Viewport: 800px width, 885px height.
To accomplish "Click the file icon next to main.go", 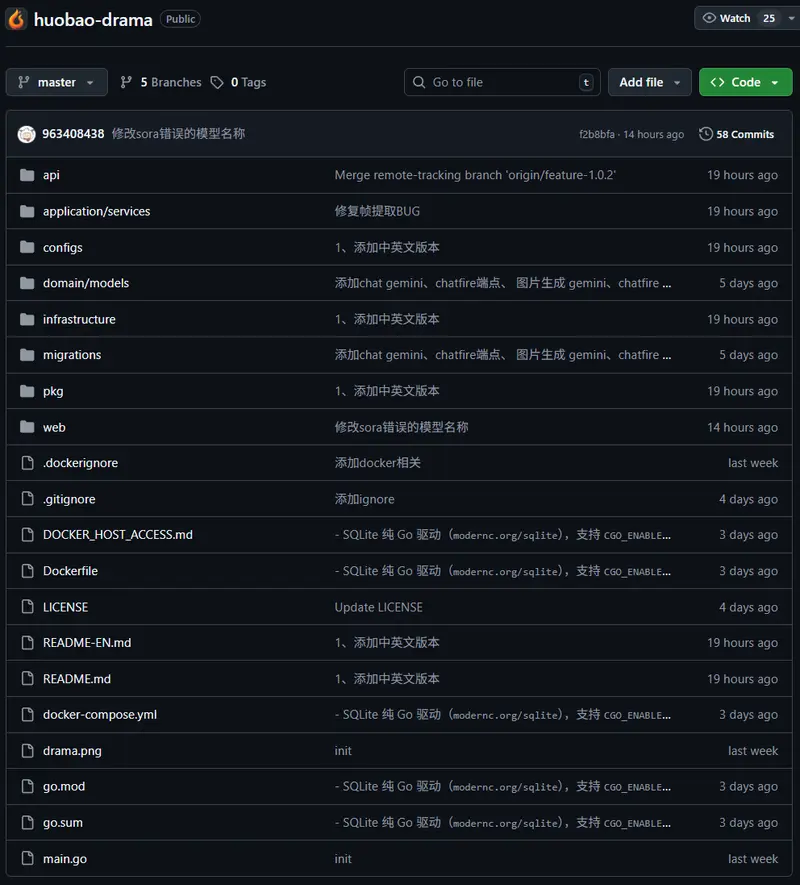I will [27, 859].
